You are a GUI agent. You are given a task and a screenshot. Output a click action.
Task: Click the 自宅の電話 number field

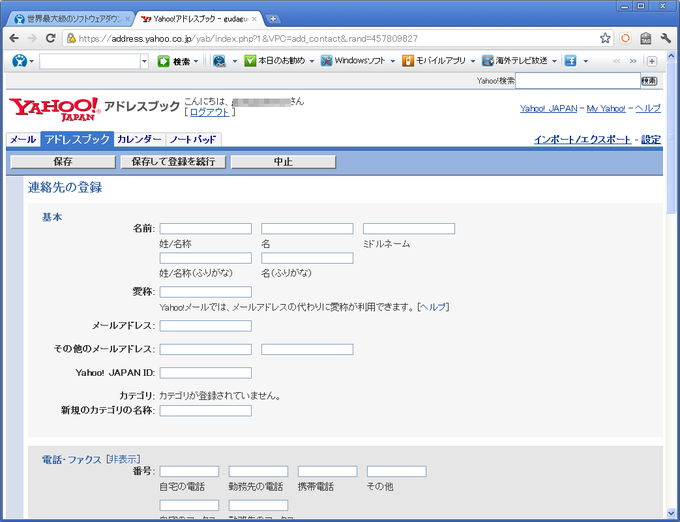[189, 471]
